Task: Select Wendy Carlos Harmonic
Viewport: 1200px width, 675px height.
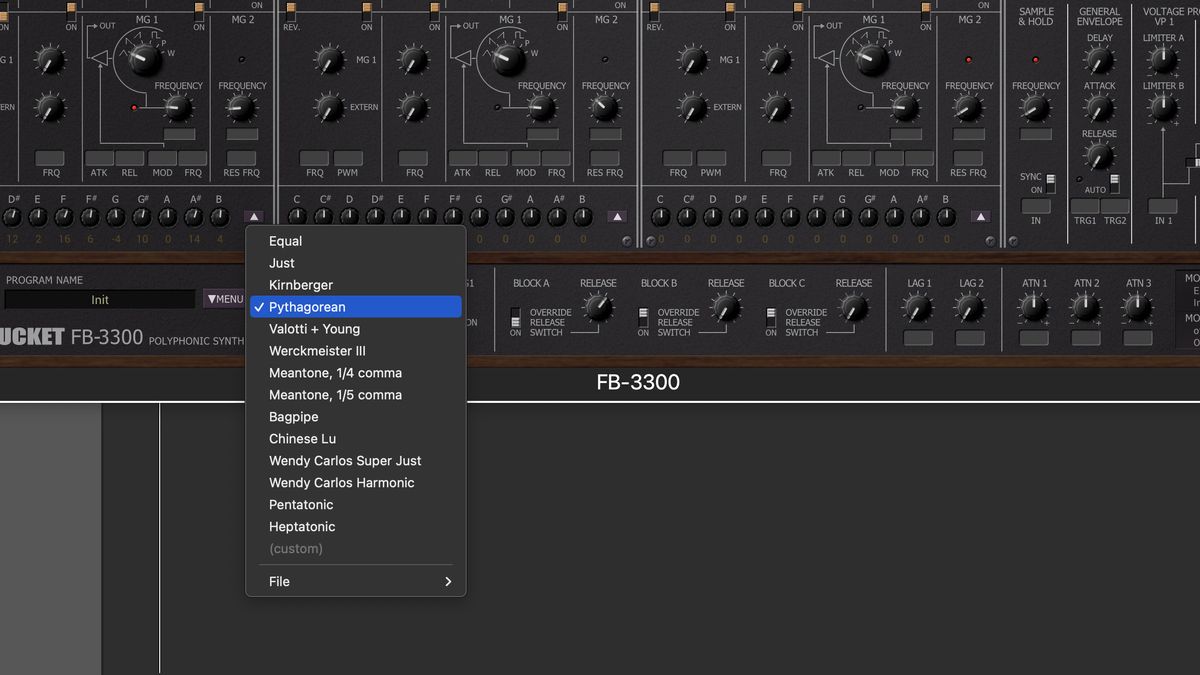Action: pos(355,483)
